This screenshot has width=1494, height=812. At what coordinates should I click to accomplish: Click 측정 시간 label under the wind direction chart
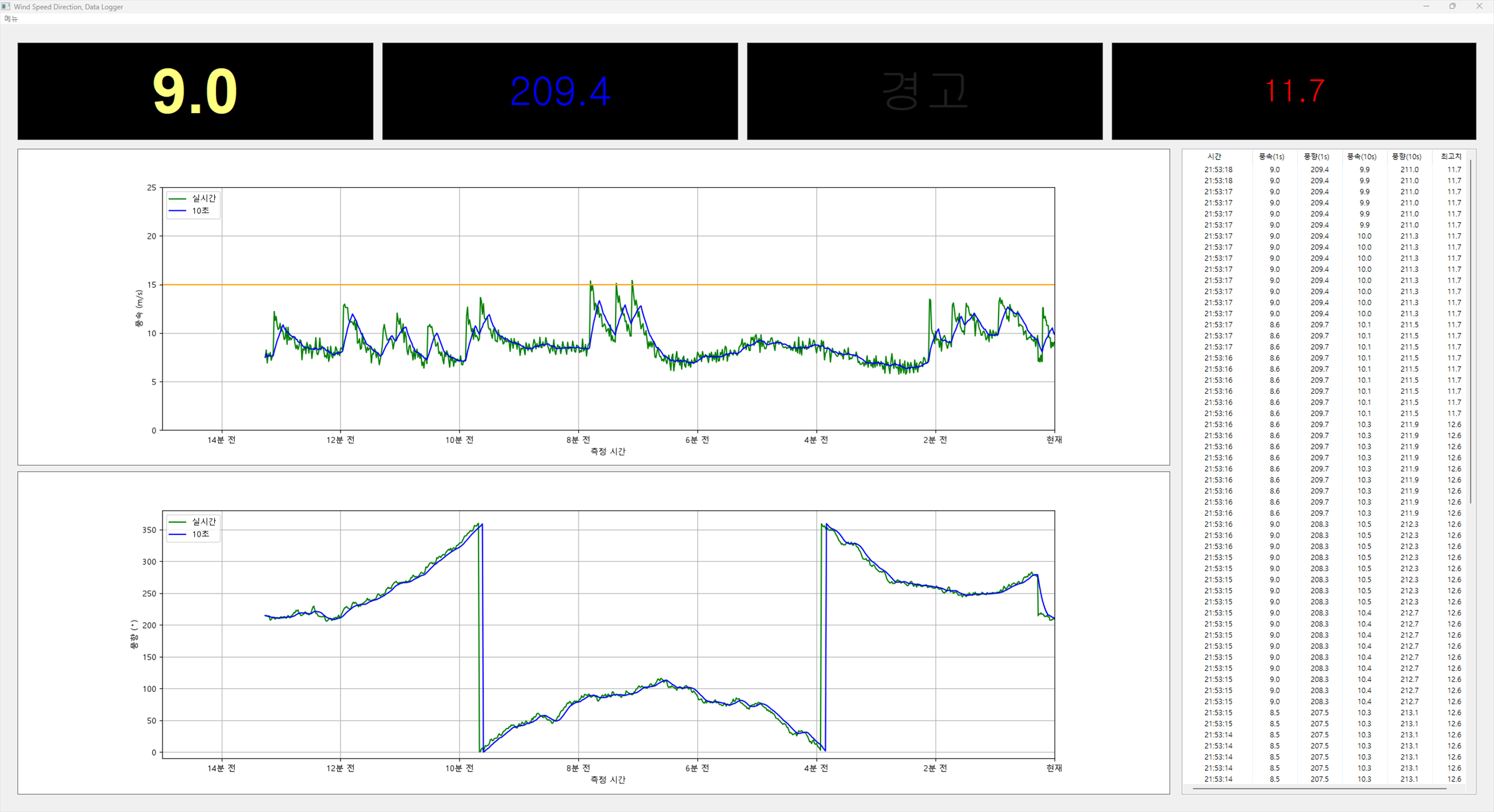[x=608, y=780]
